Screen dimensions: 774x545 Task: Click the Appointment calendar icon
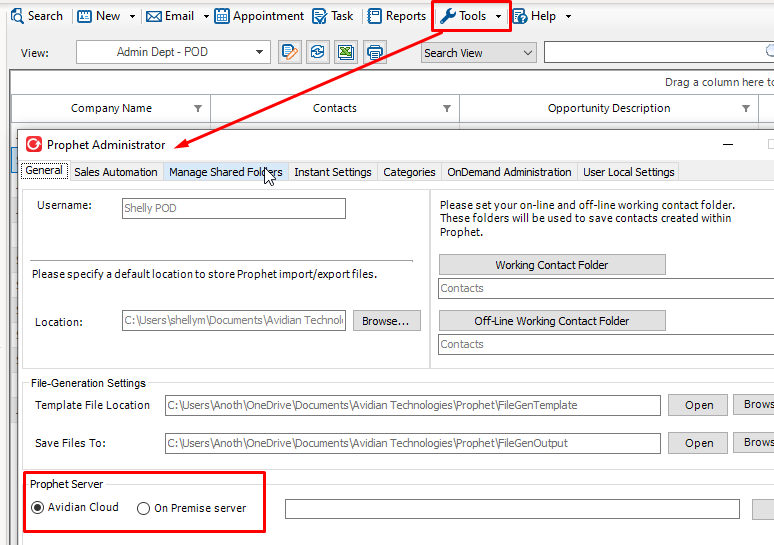tap(222, 16)
